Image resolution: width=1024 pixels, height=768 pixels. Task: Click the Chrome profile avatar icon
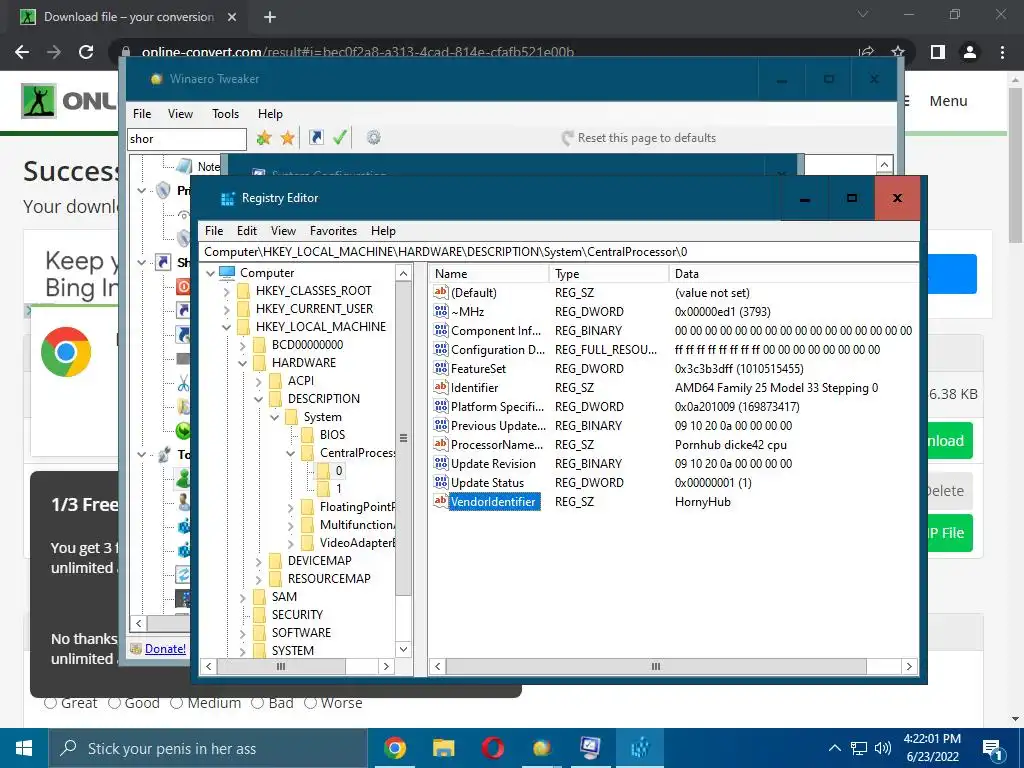click(970, 52)
